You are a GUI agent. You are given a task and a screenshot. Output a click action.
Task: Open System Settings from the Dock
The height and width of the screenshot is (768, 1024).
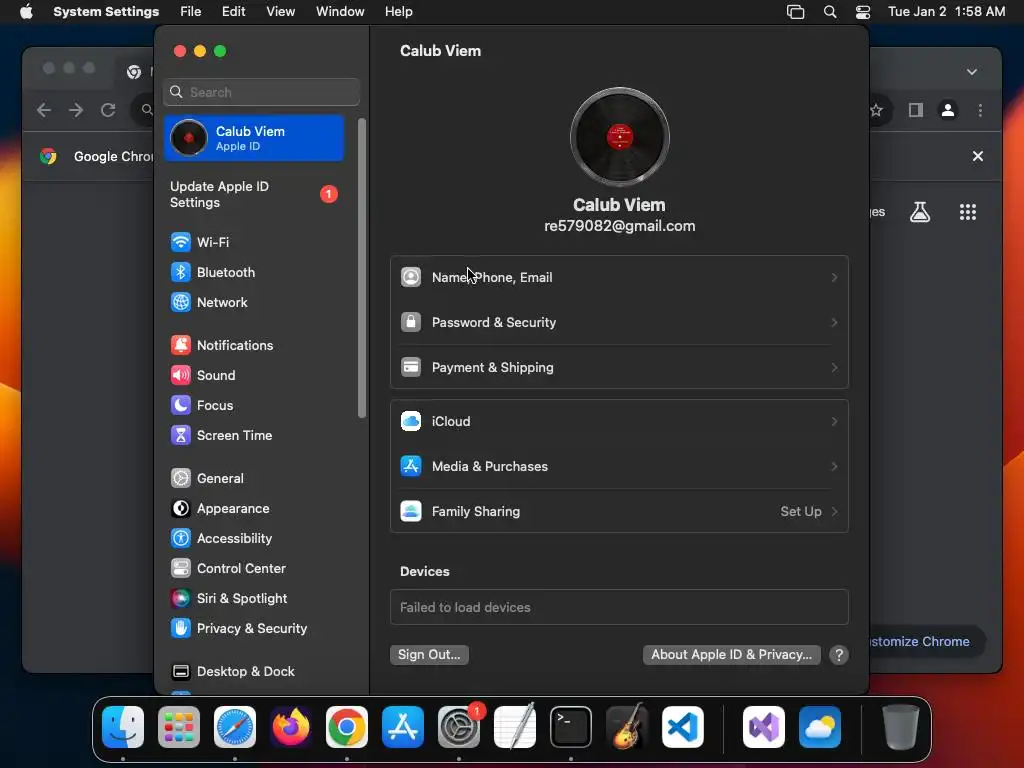point(459,727)
